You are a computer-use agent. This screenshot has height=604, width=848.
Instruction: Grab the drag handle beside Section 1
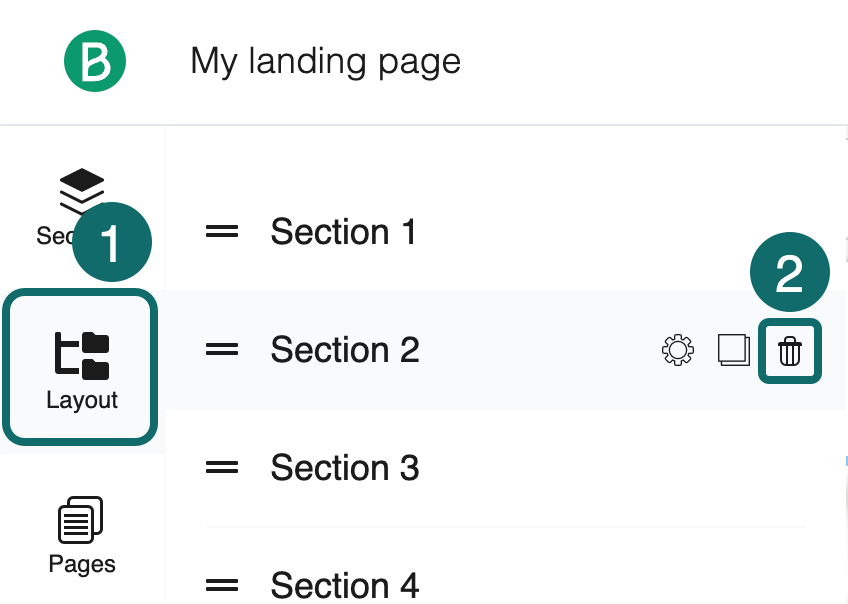tap(222, 232)
